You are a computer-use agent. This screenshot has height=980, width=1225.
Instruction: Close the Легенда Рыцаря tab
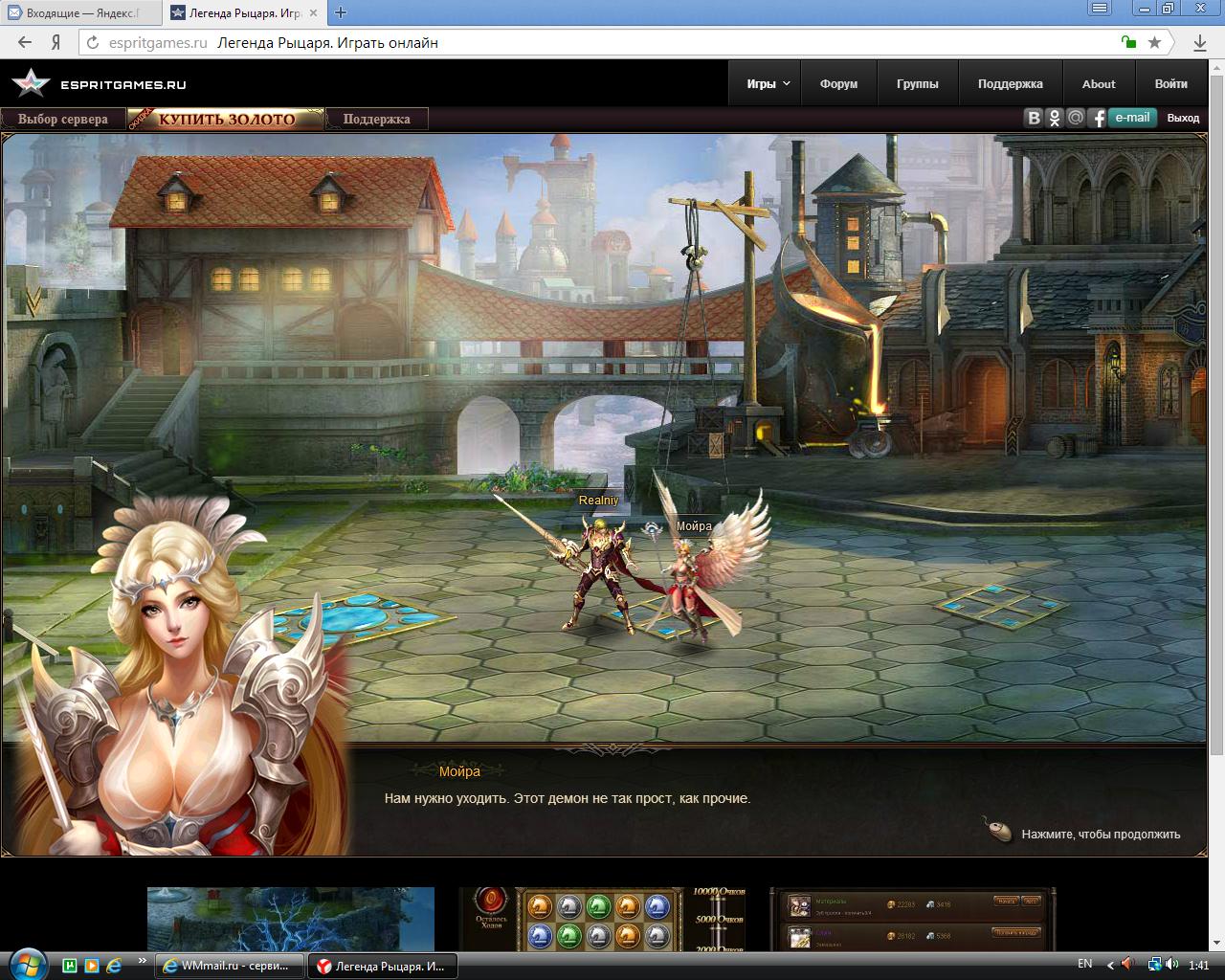tap(315, 12)
